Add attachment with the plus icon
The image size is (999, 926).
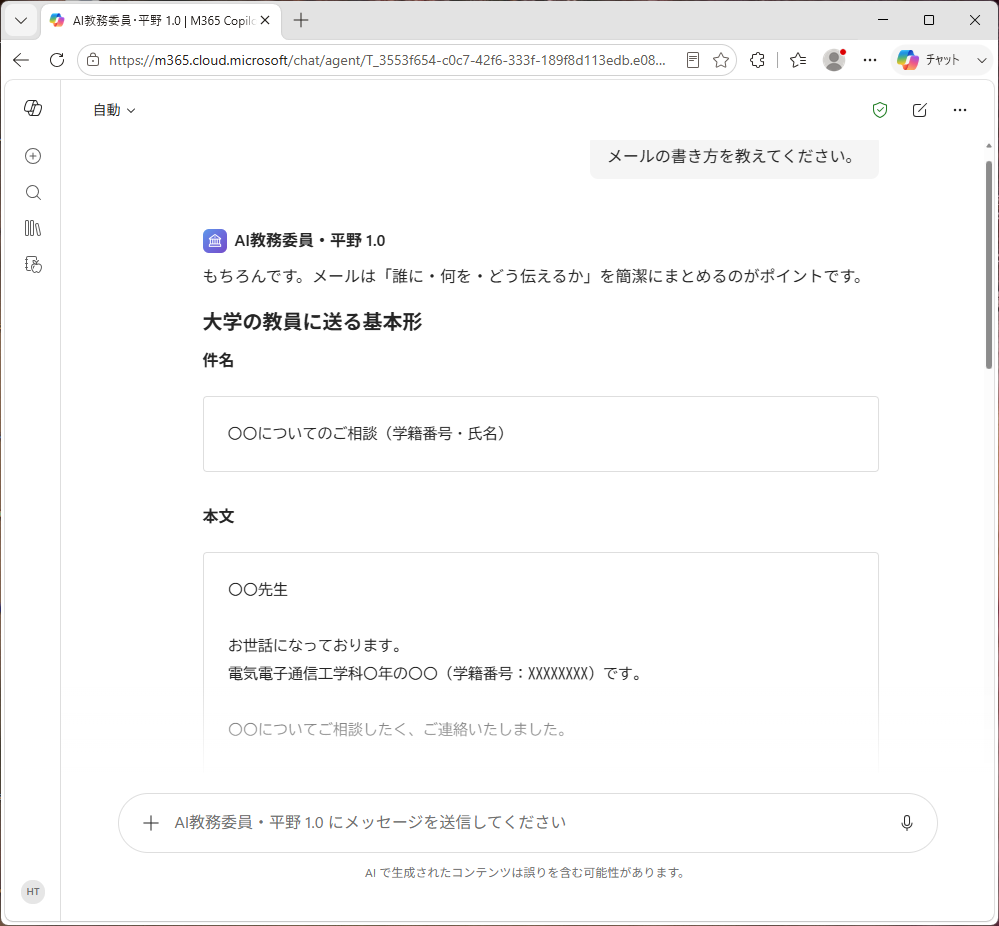click(150, 823)
